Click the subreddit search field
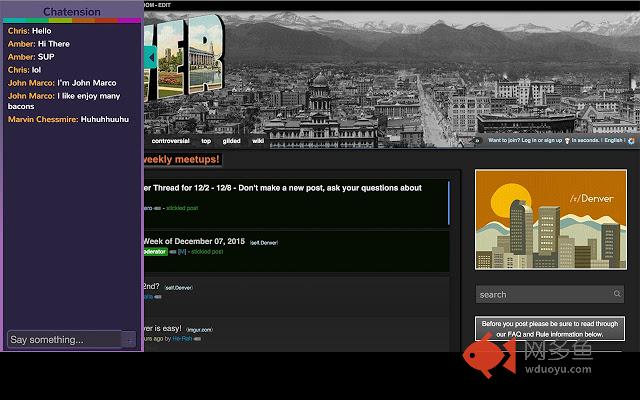 coord(549,294)
